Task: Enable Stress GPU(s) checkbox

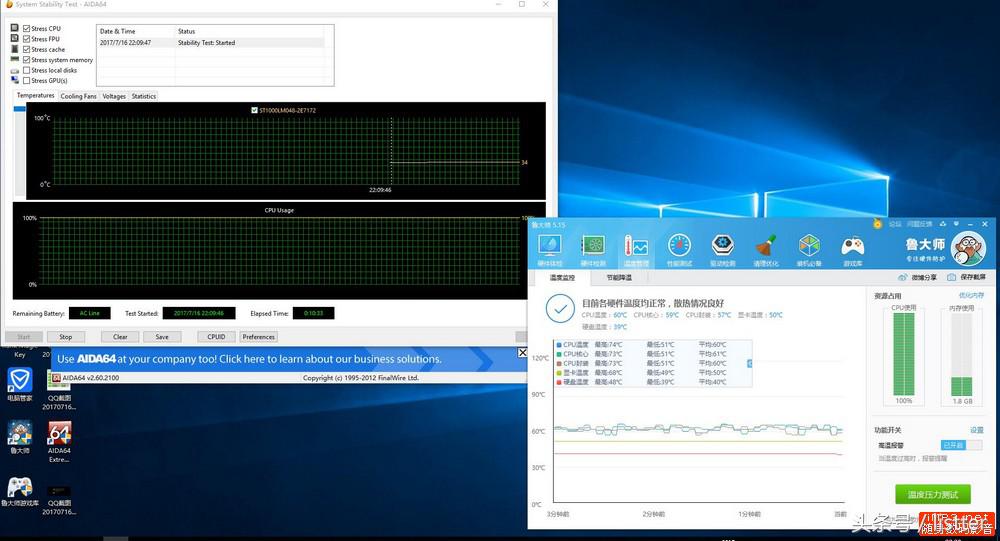Action: click(x=26, y=80)
